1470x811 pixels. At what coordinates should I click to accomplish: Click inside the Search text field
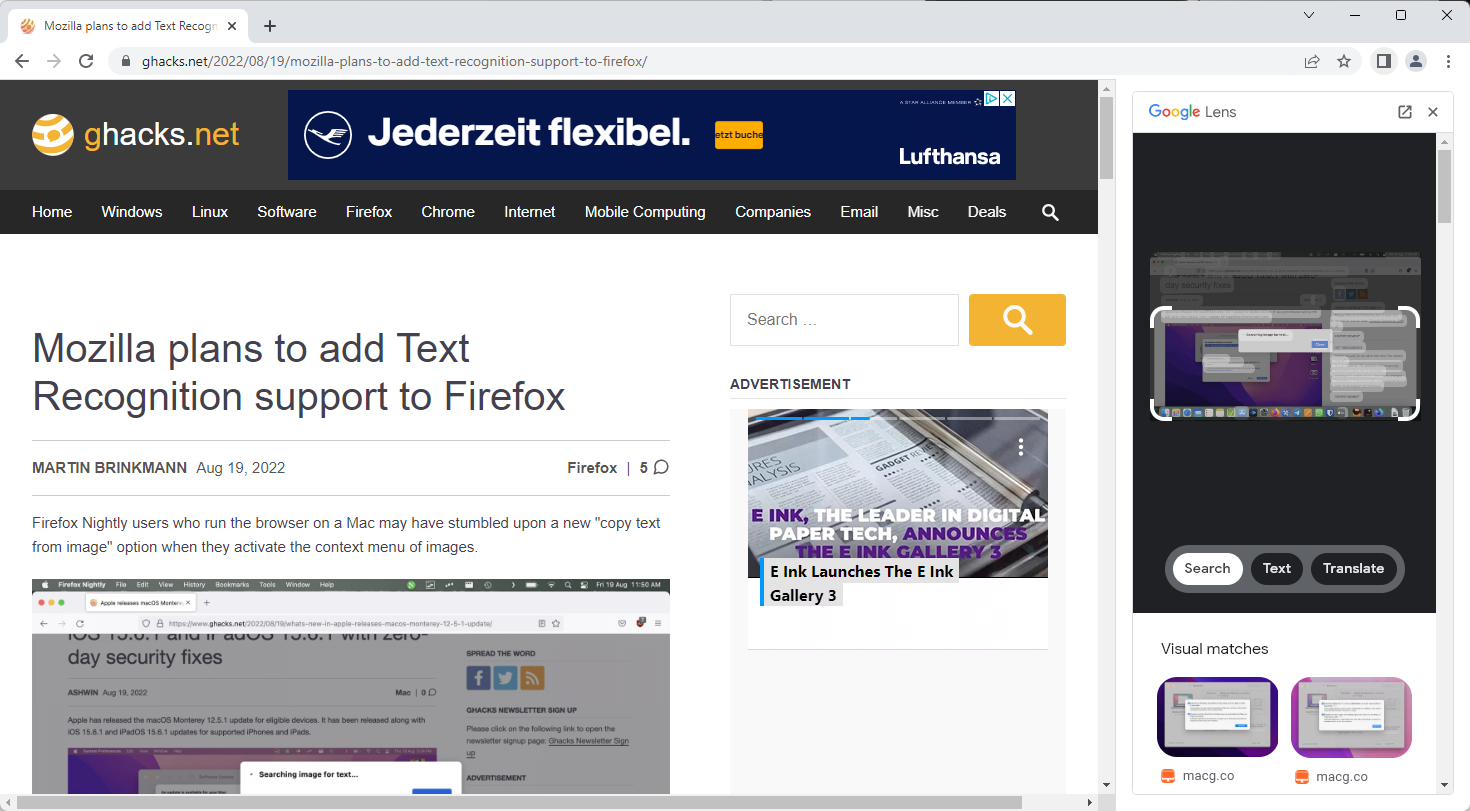[844, 320]
